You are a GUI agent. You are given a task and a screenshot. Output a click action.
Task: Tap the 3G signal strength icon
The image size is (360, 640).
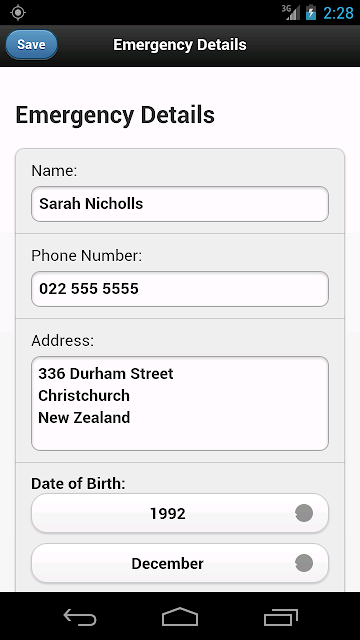pyautogui.click(x=291, y=12)
